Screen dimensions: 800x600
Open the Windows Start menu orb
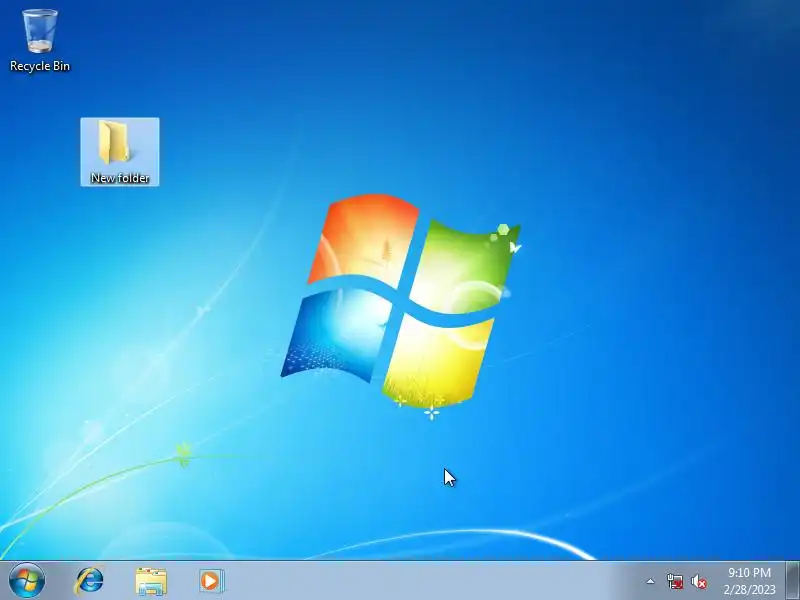coord(27,581)
